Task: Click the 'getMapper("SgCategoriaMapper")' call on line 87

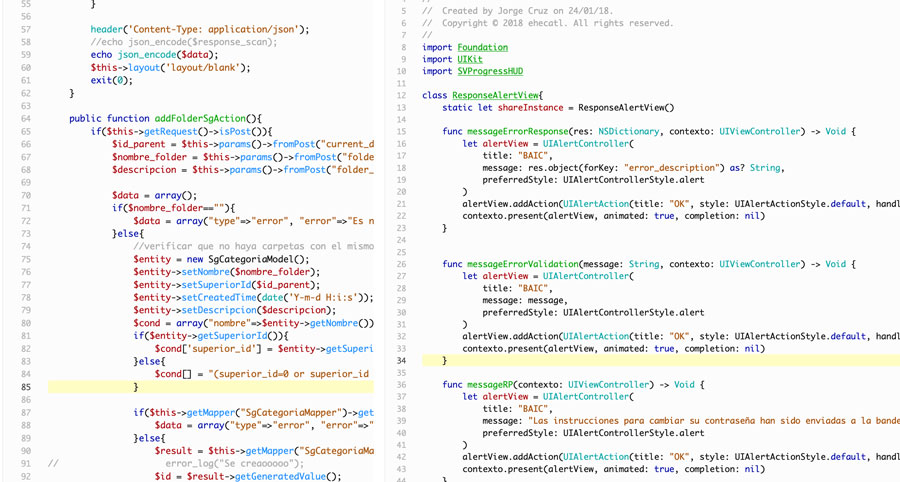Action: pos(264,413)
